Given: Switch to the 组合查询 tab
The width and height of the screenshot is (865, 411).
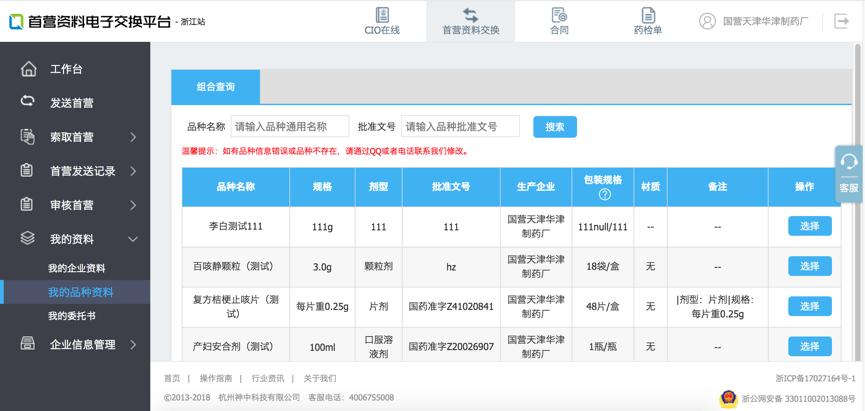Looking at the screenshot, I should tap(216, 87).
